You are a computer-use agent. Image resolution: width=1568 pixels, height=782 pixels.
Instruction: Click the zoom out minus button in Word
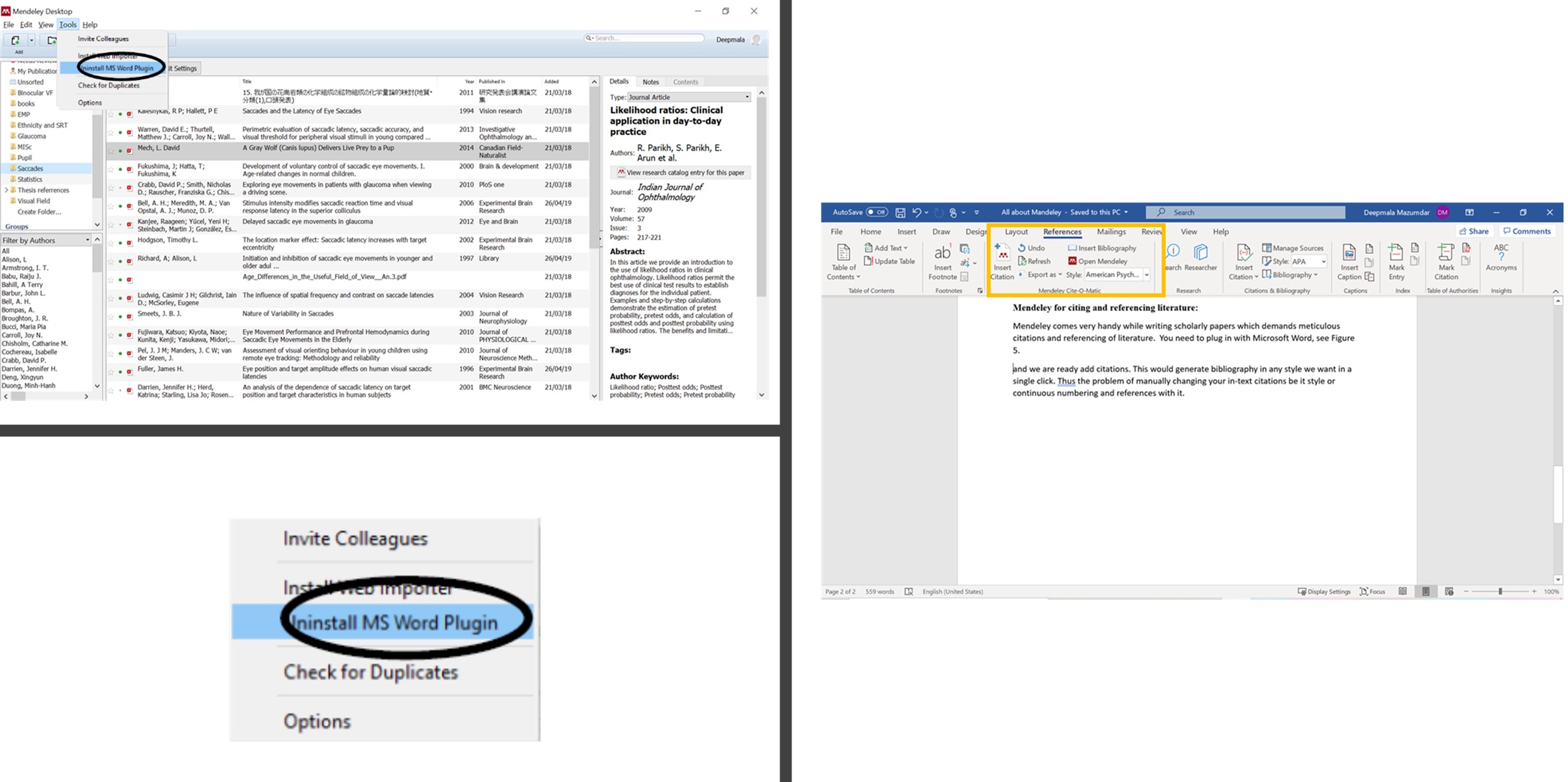(1466, 591)
